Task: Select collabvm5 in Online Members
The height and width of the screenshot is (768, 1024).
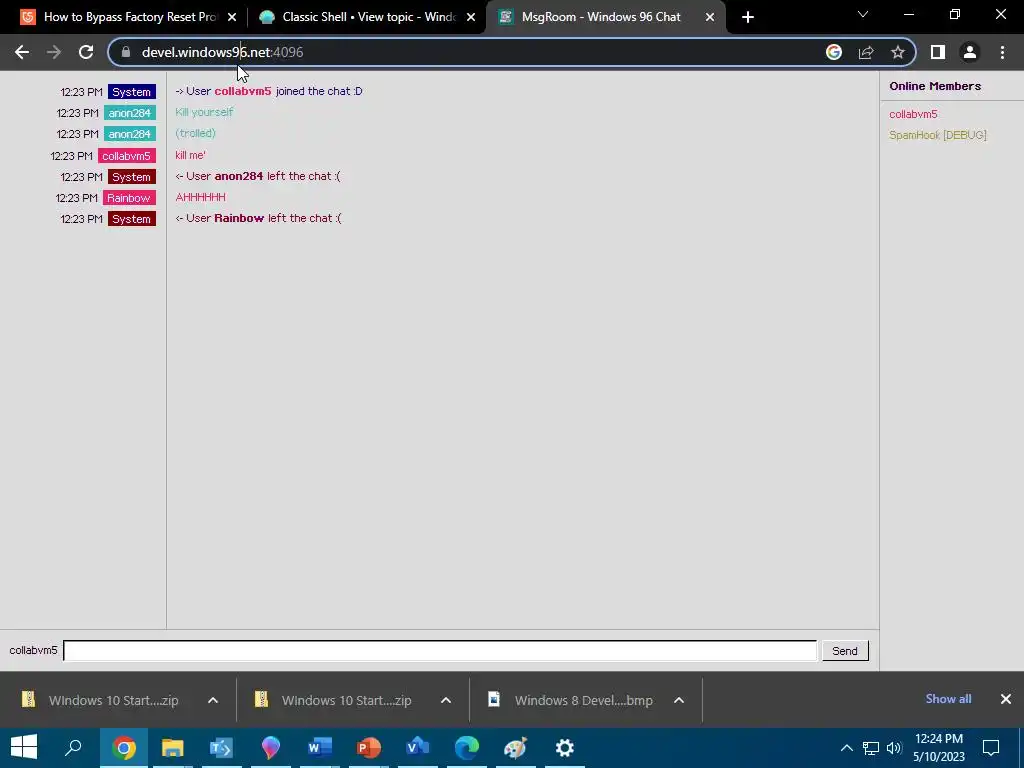Action: tap(913, 114)
